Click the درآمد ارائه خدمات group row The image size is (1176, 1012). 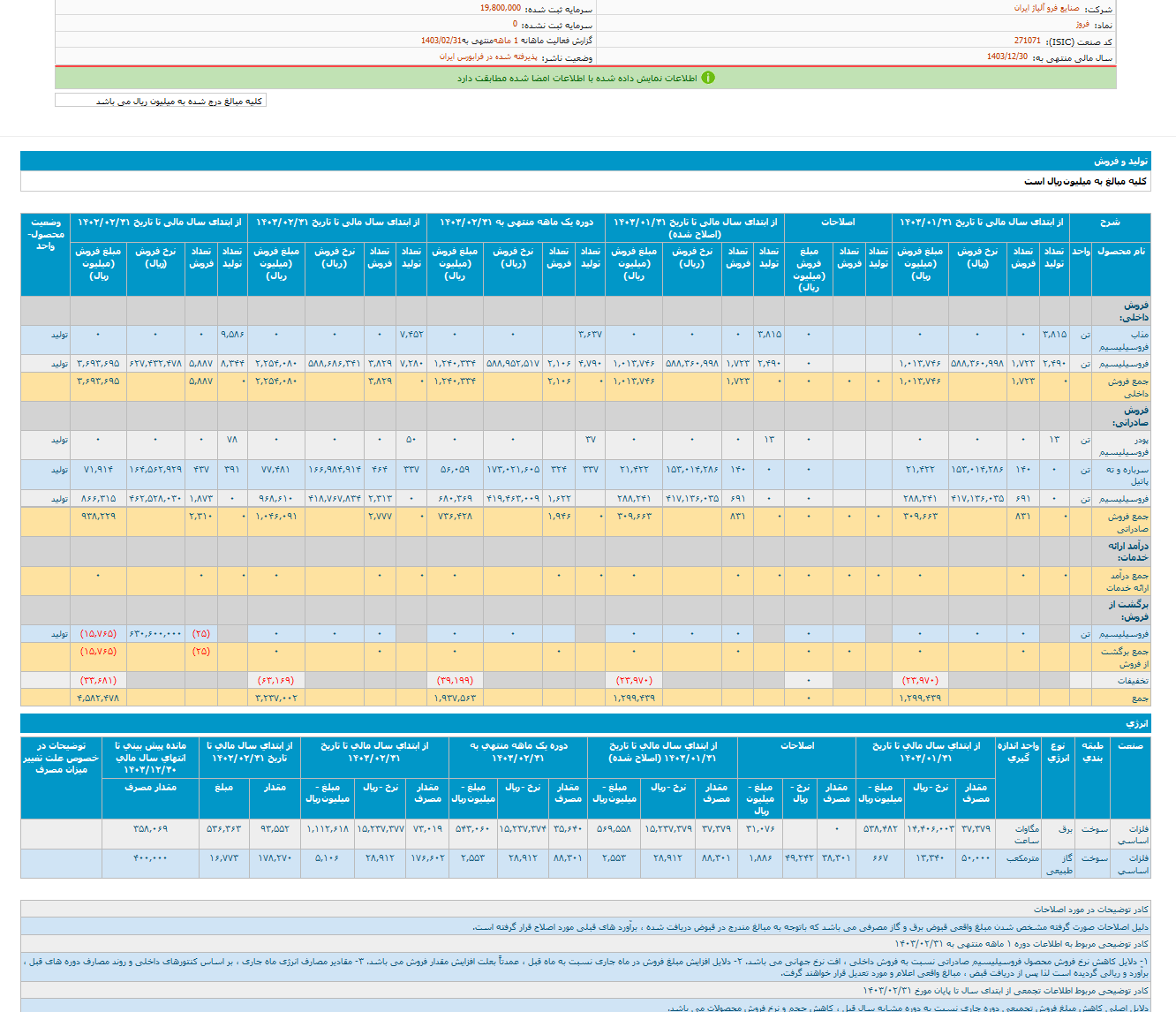point(1130,551)
